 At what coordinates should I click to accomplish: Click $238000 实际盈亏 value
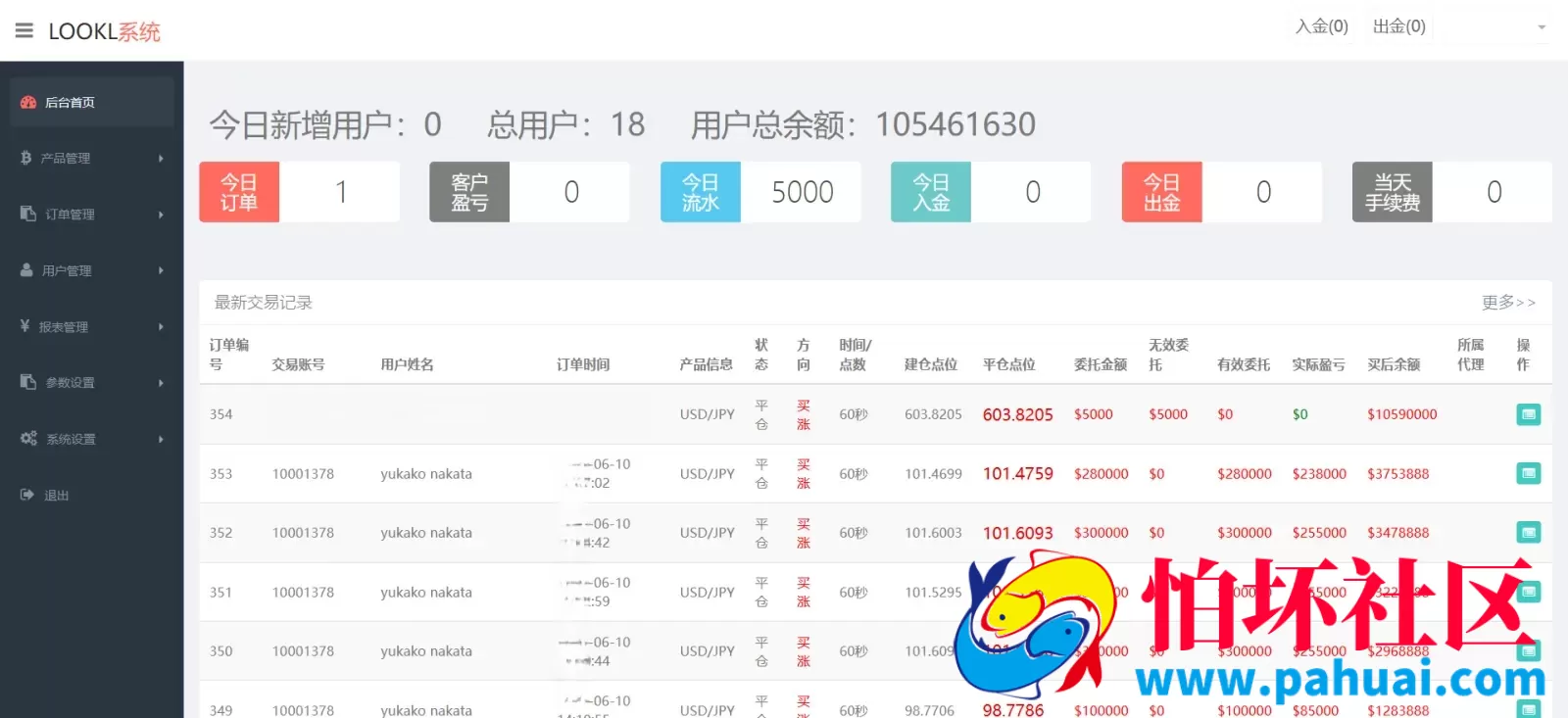[x=1319, y=474]
